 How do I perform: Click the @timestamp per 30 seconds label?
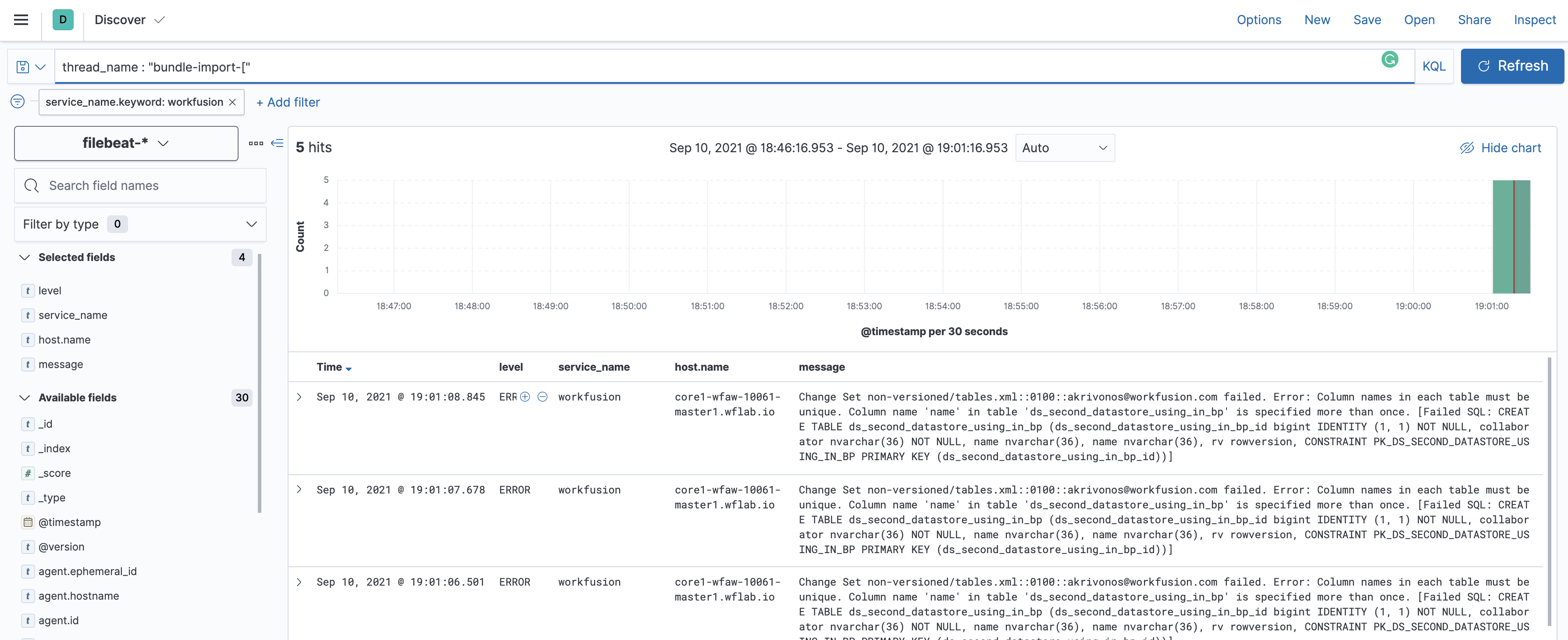(934, 332)
